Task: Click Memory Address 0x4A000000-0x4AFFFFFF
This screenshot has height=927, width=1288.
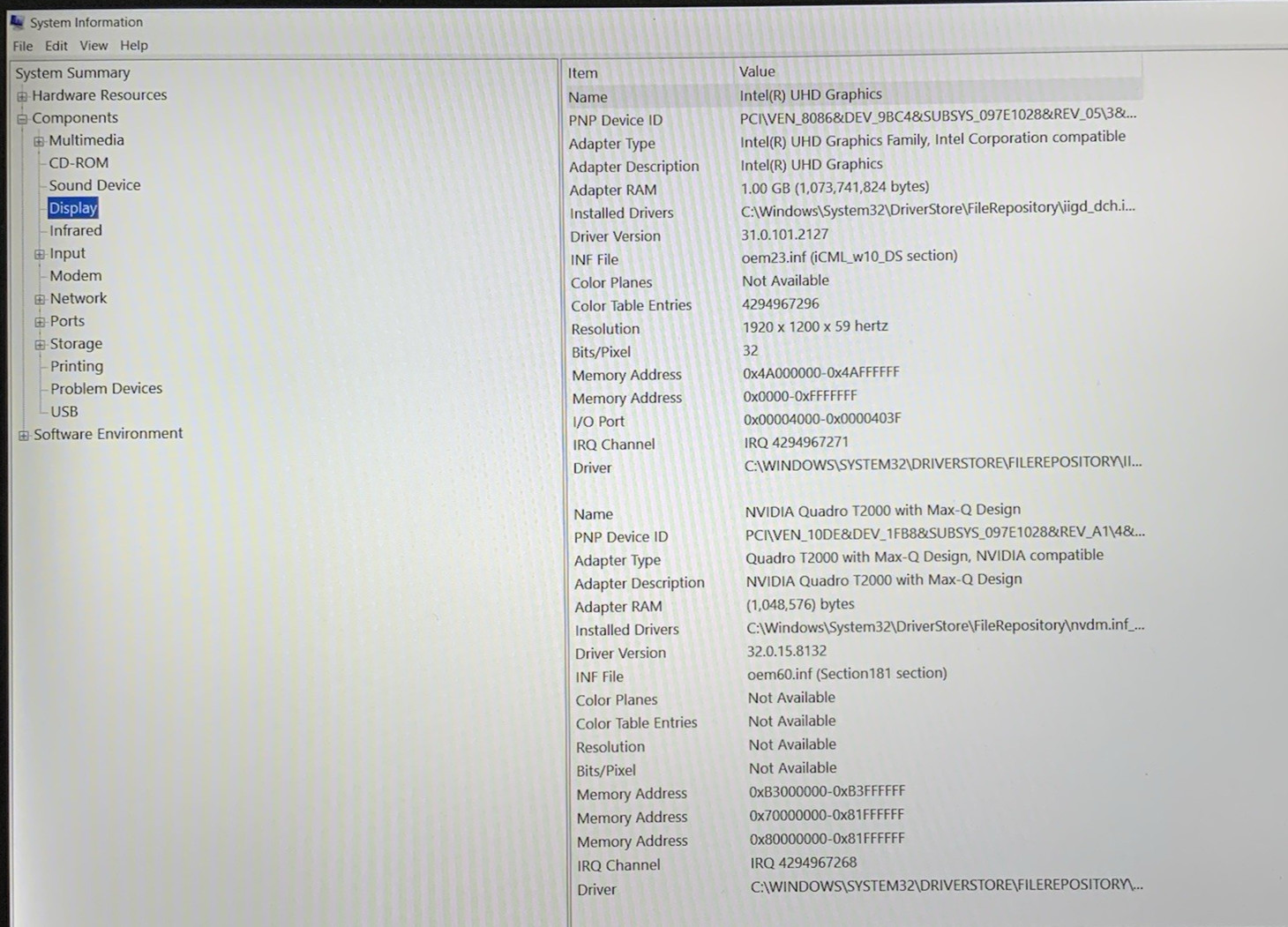Action: pos(821,373)
